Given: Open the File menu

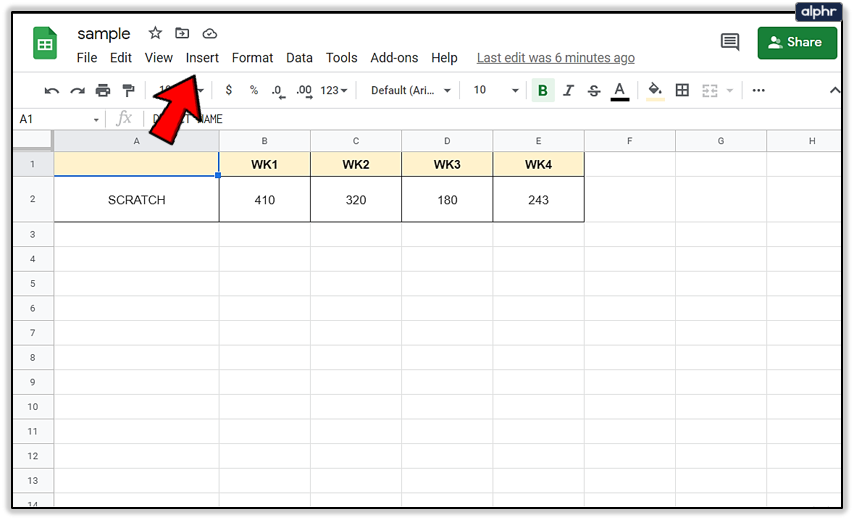Looking at the screenshot, I should pyautogui.click(x=87, y=58).
